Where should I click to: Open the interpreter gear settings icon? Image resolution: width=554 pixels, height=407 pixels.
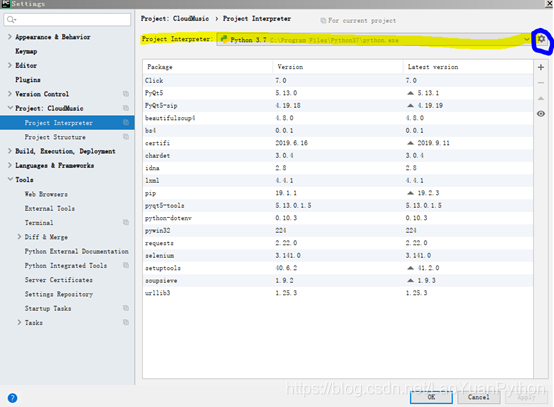(x=541, y=39)
